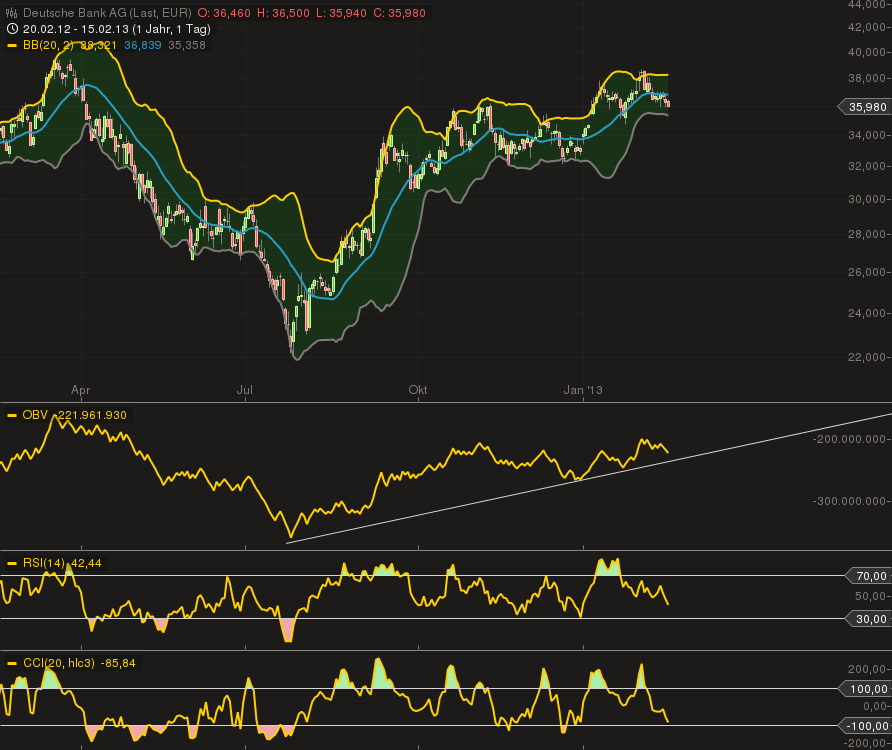This screenshot has width=892, height=750.
Task: Click the yellow OBV legend marker
Action: click(x=11, y=415)
